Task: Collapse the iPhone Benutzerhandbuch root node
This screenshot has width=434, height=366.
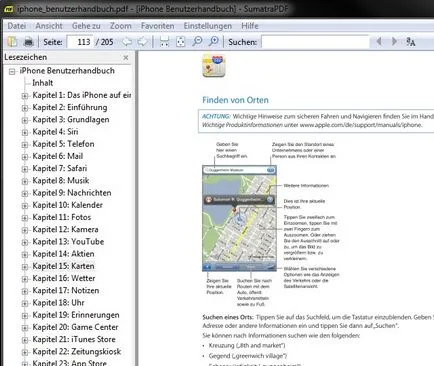Action: (12, 71)
